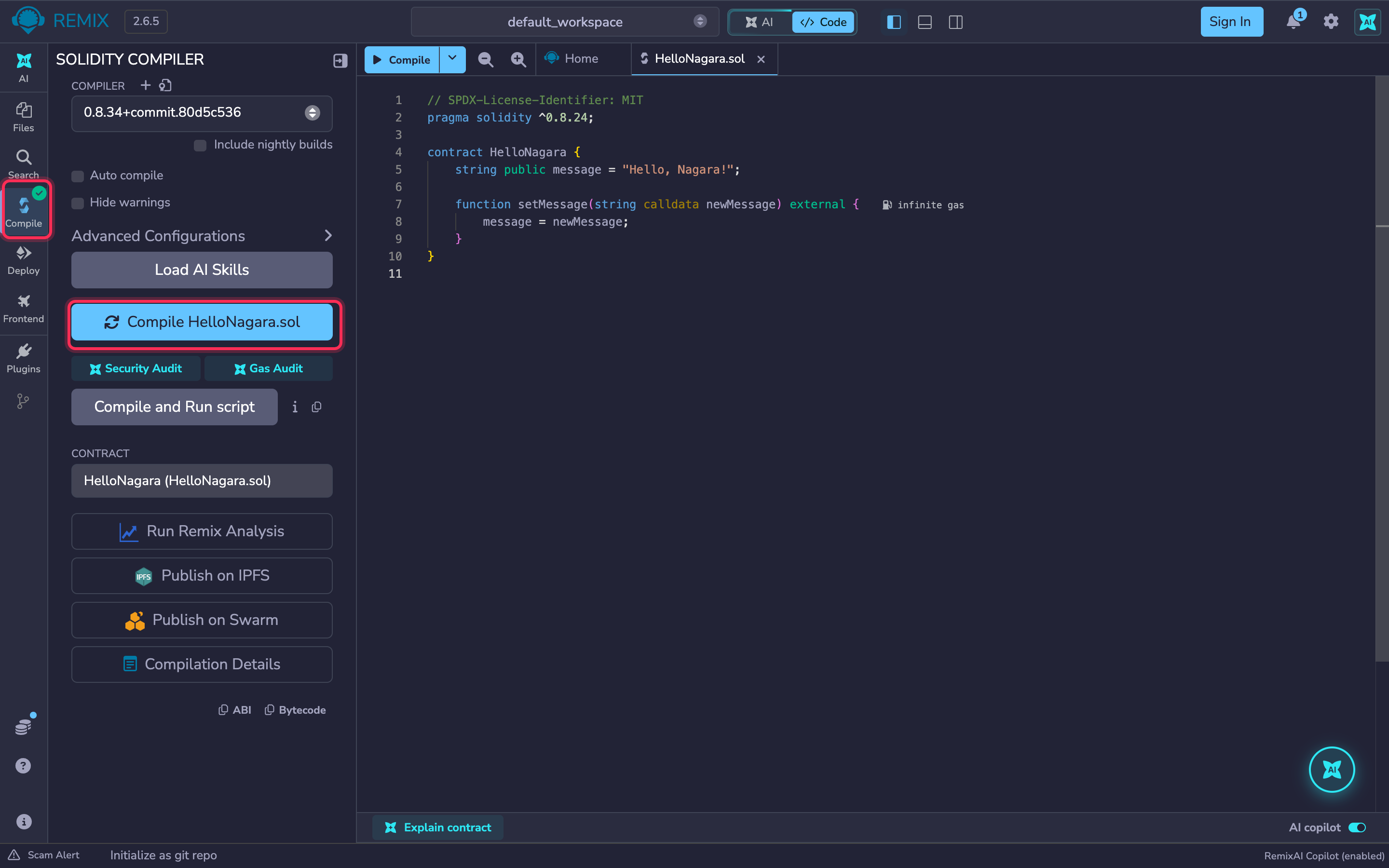Toggle the right side panel layout icon
This screenshot has height=868, width=1389.
[x=955, y=22]
